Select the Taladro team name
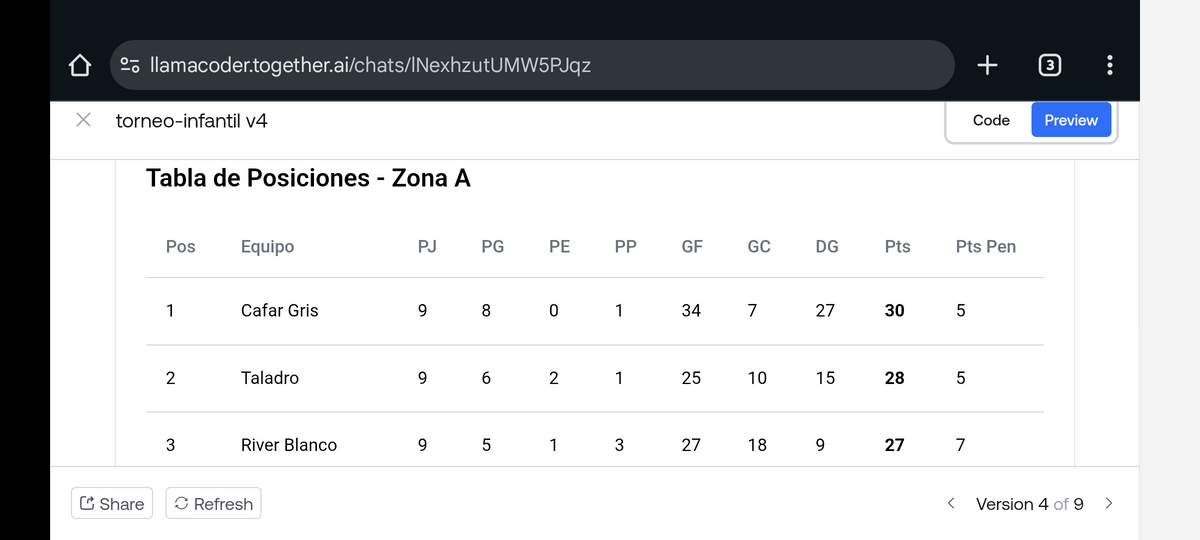Image resolution: width=1200 pixels, height=540 pixels. tap(269, 378)
